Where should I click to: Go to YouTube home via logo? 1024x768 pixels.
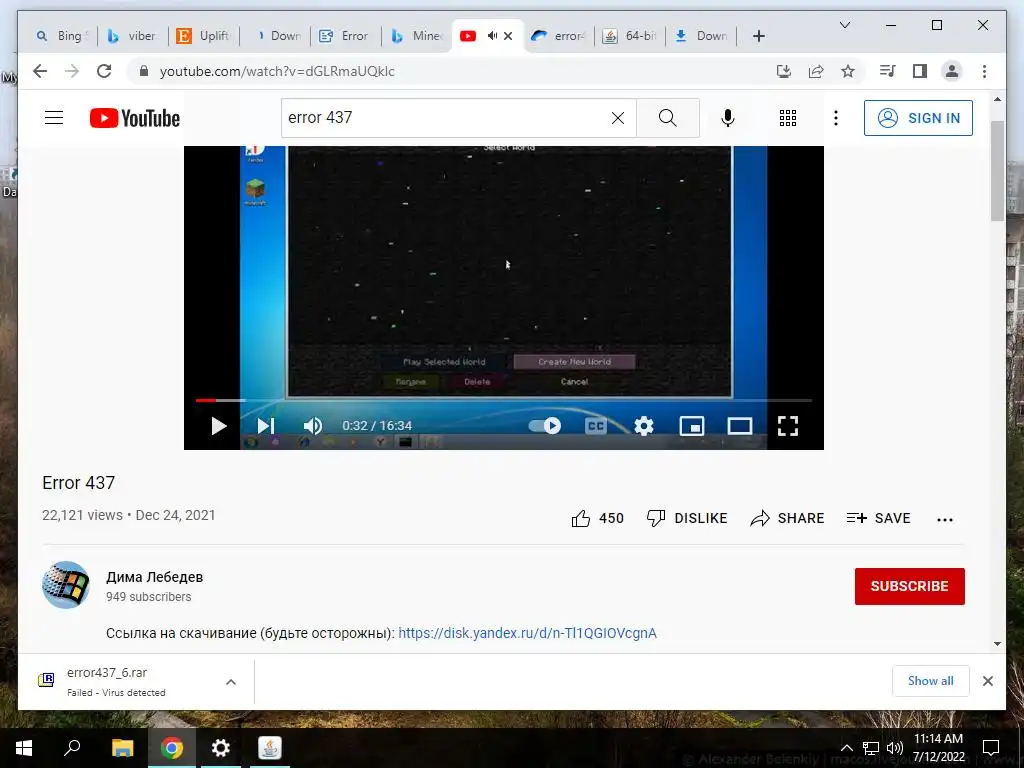[135, 118]
